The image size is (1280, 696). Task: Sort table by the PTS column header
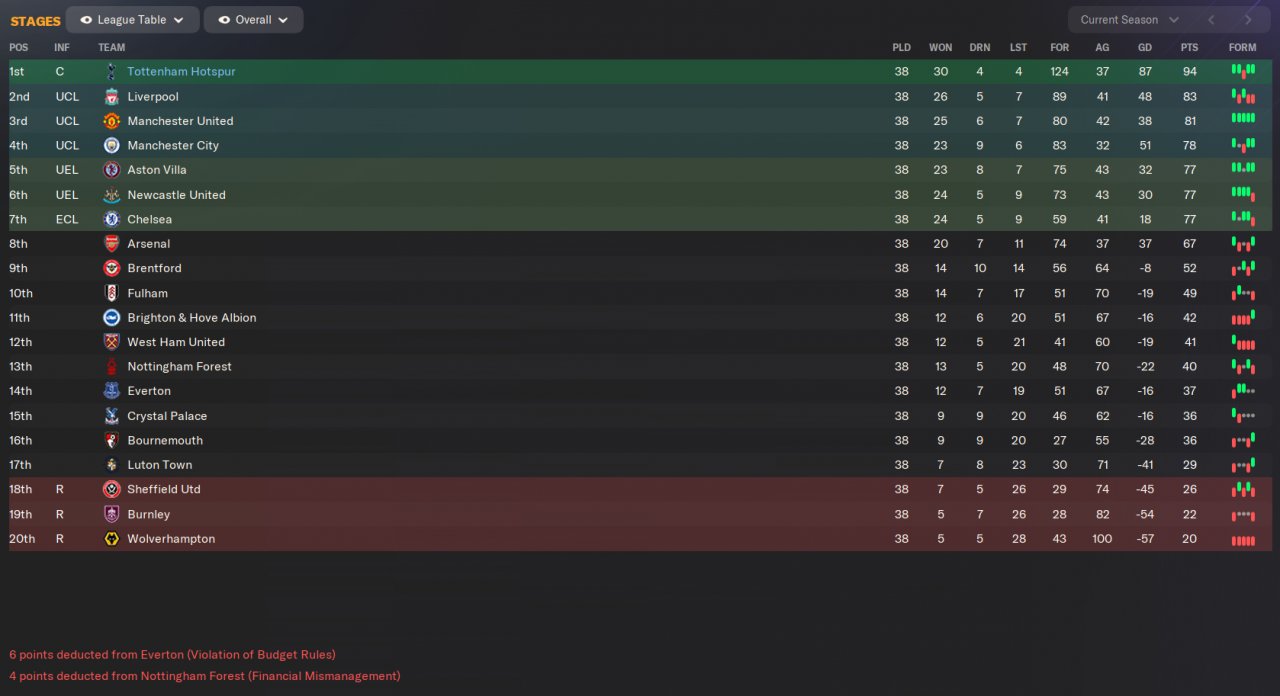tap(1189, 48)
